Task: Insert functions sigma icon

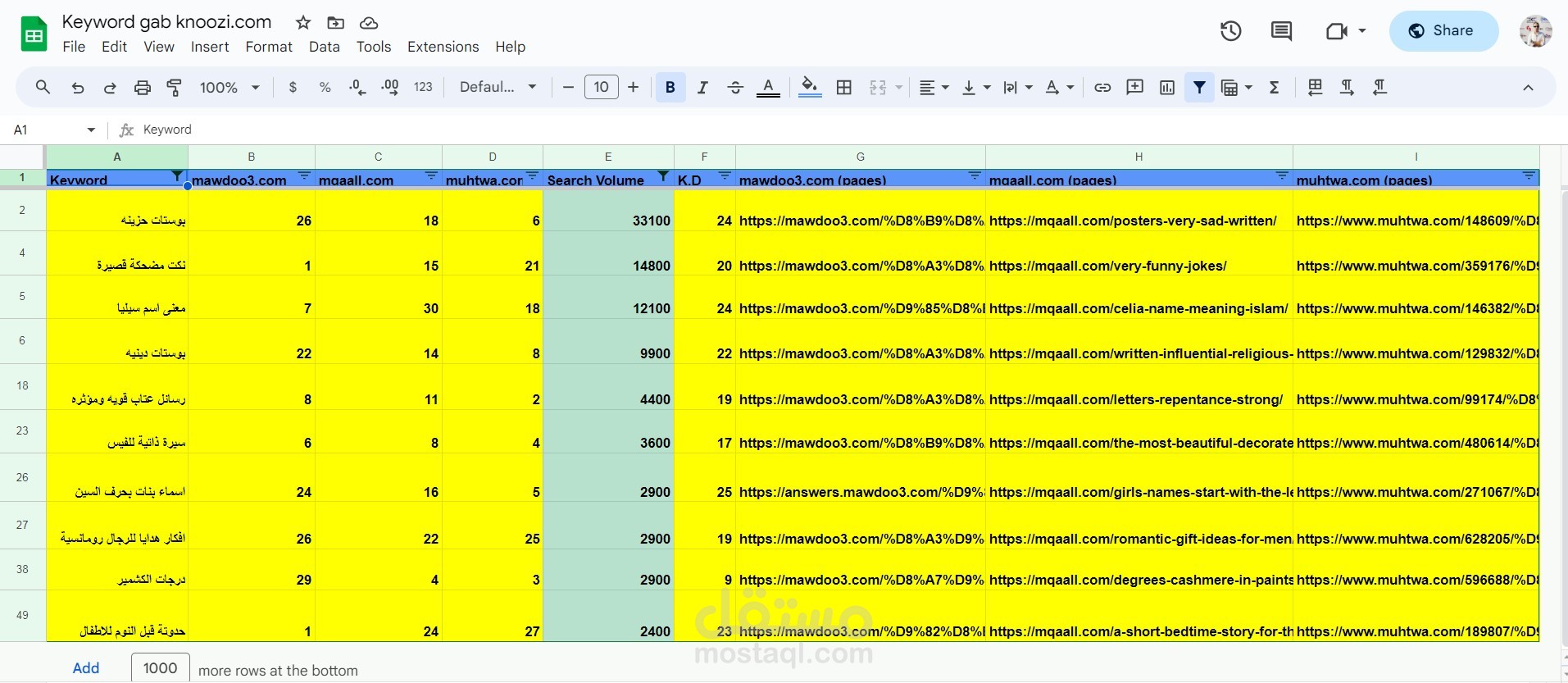Action: 1275,88
